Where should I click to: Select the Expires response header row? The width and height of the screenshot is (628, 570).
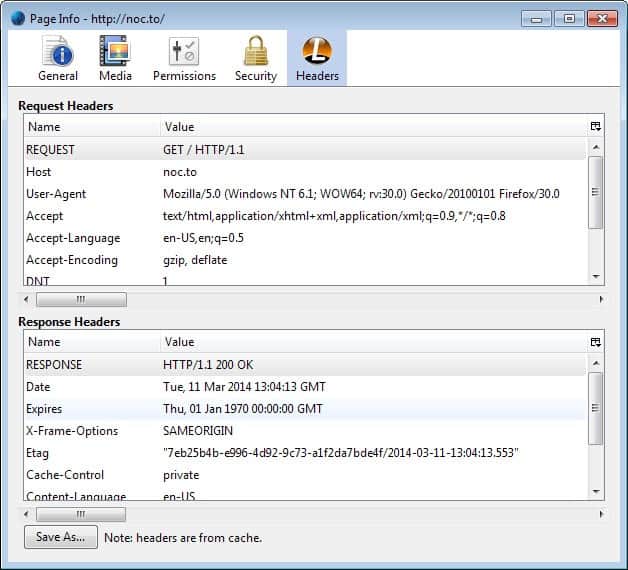[300, 409]
